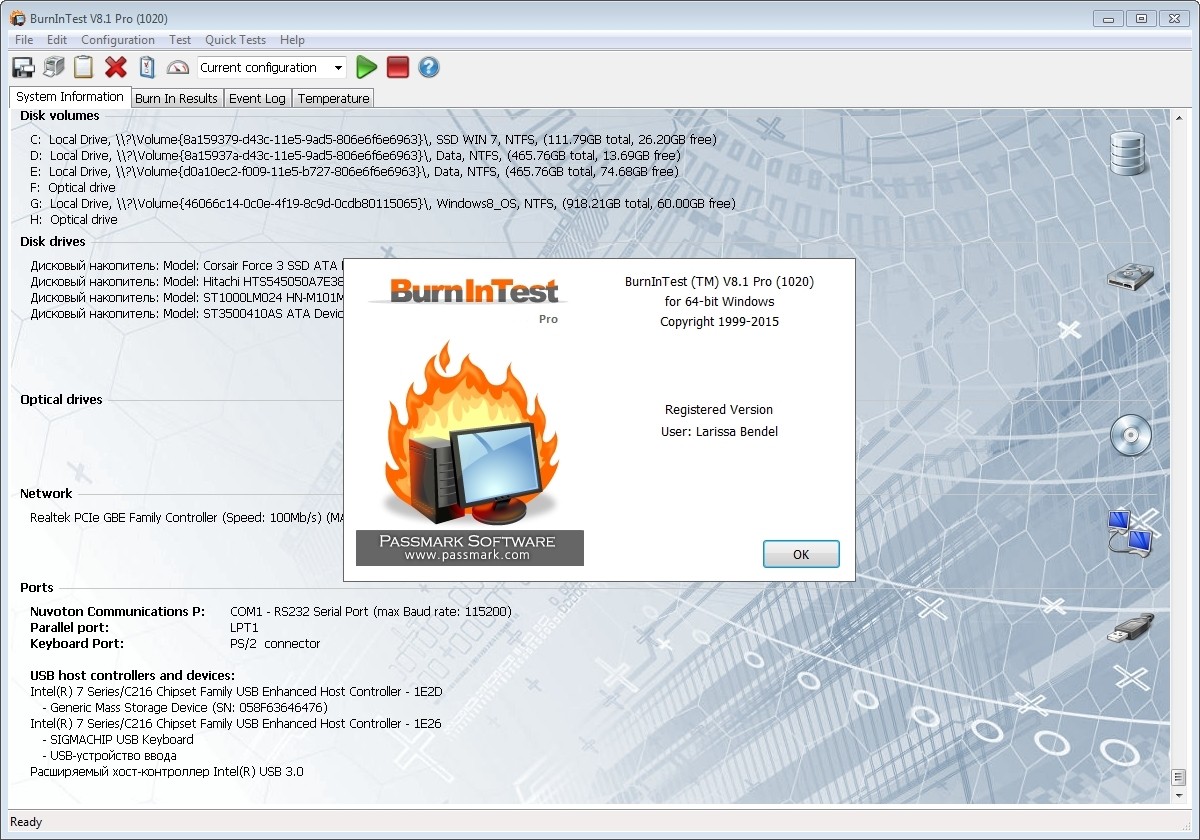Click the Save report floppy icon
Image resolution: width=1200 pixels, height=840 pixels.
(23, 67)
